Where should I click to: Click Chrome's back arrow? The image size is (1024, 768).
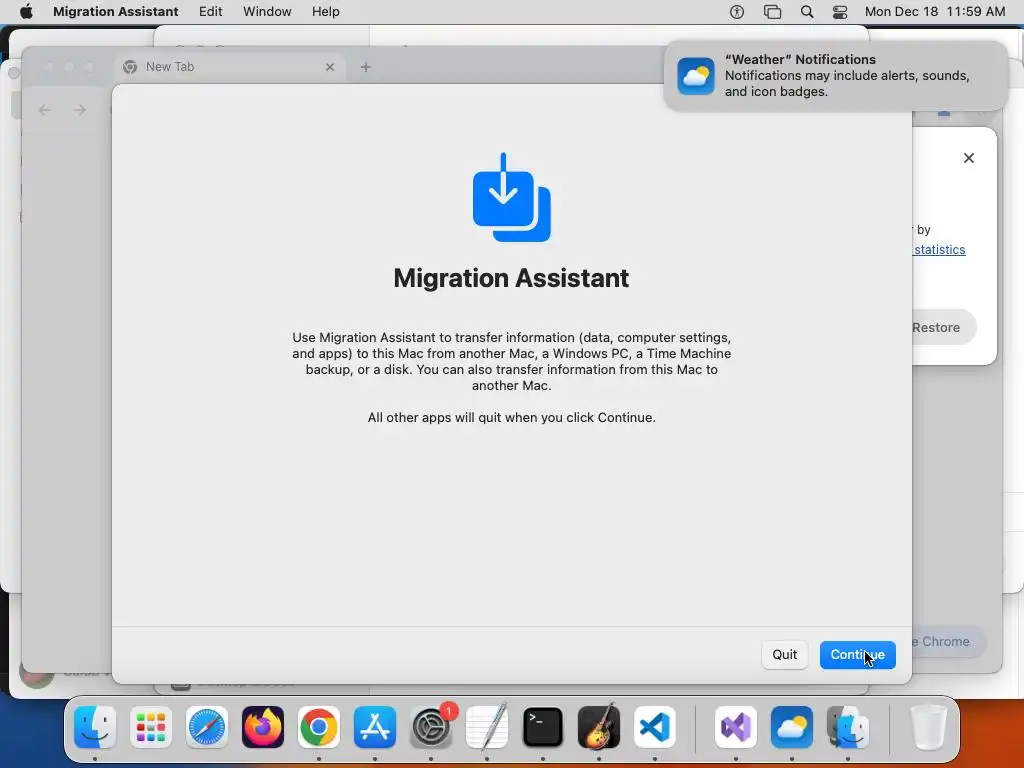coord(44,110)
